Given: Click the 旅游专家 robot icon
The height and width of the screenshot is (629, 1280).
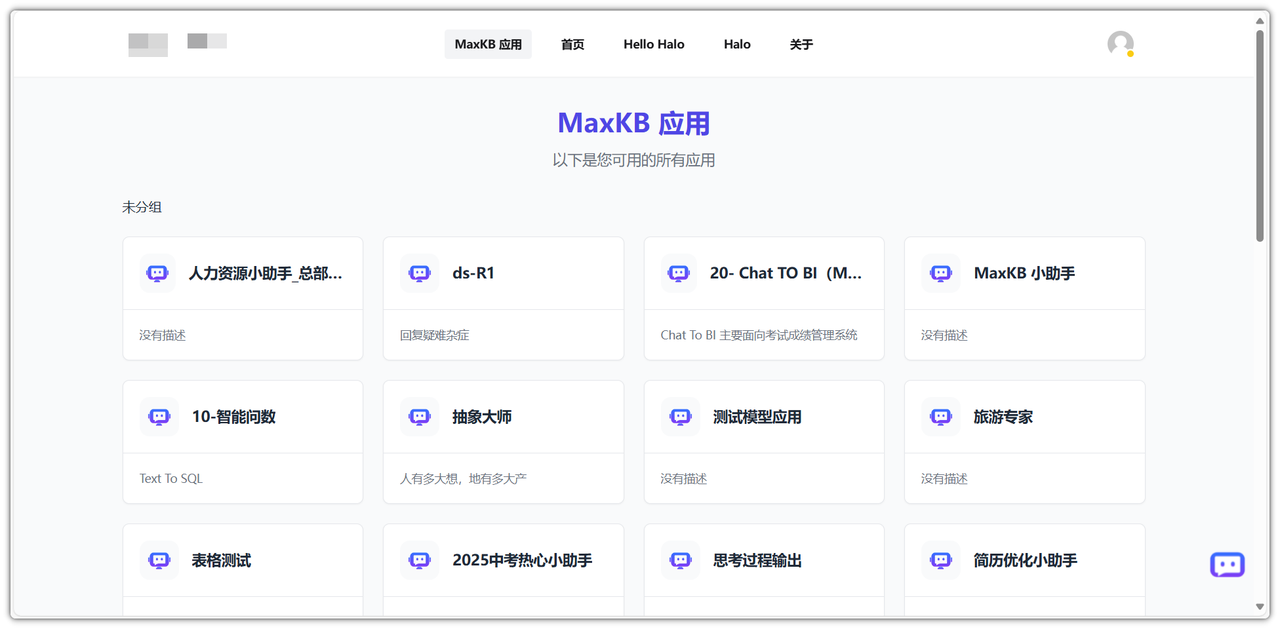Looking at the screenshot, I should (939, 416).
